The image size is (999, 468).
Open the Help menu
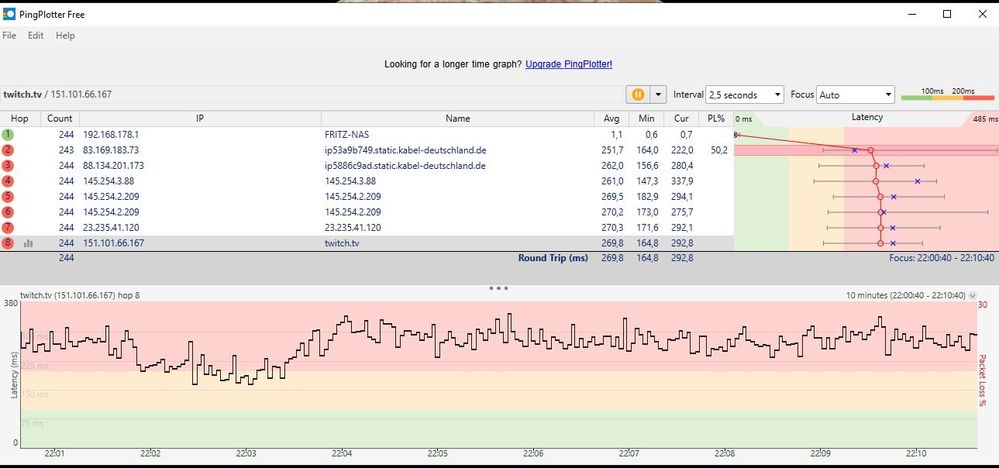pos(65,36)
